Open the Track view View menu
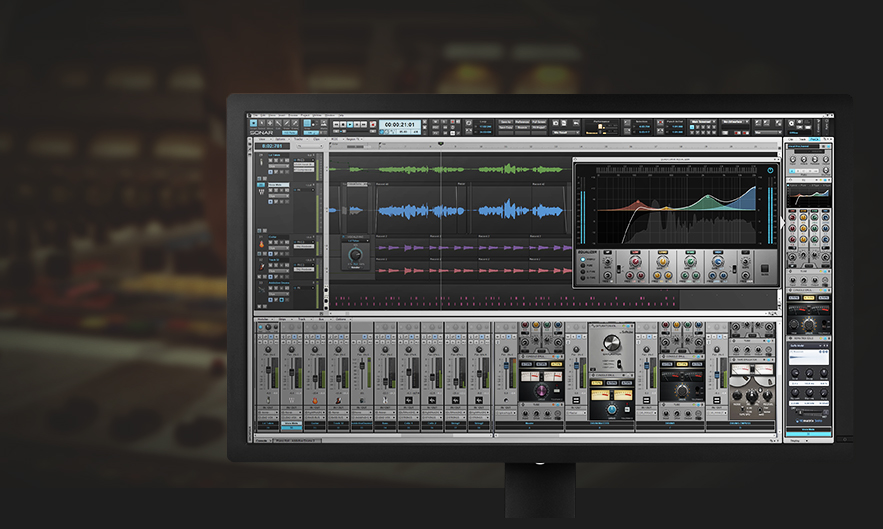The height and width of the screenshot is (529, 883). [x=262, y=139]
